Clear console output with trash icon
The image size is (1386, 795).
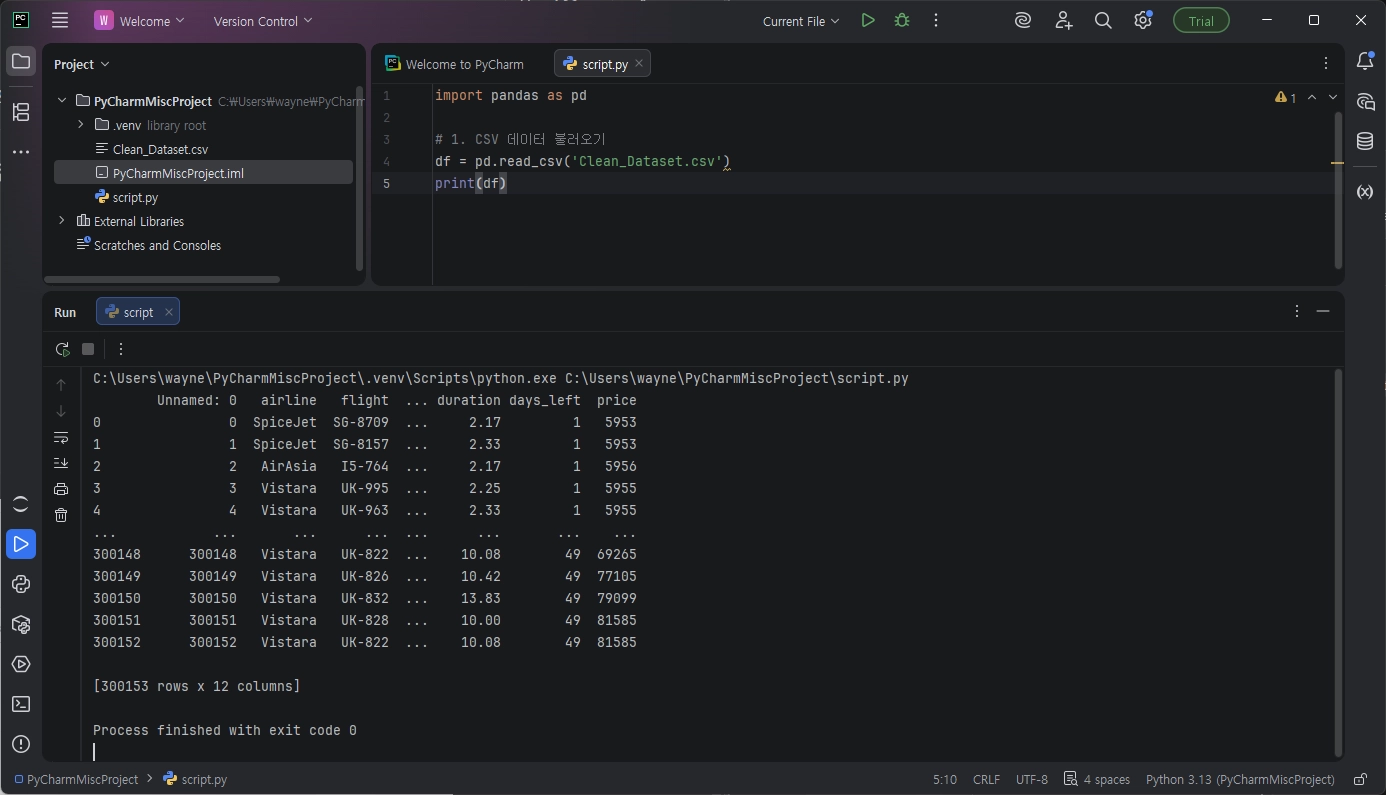tap(61, 515)
